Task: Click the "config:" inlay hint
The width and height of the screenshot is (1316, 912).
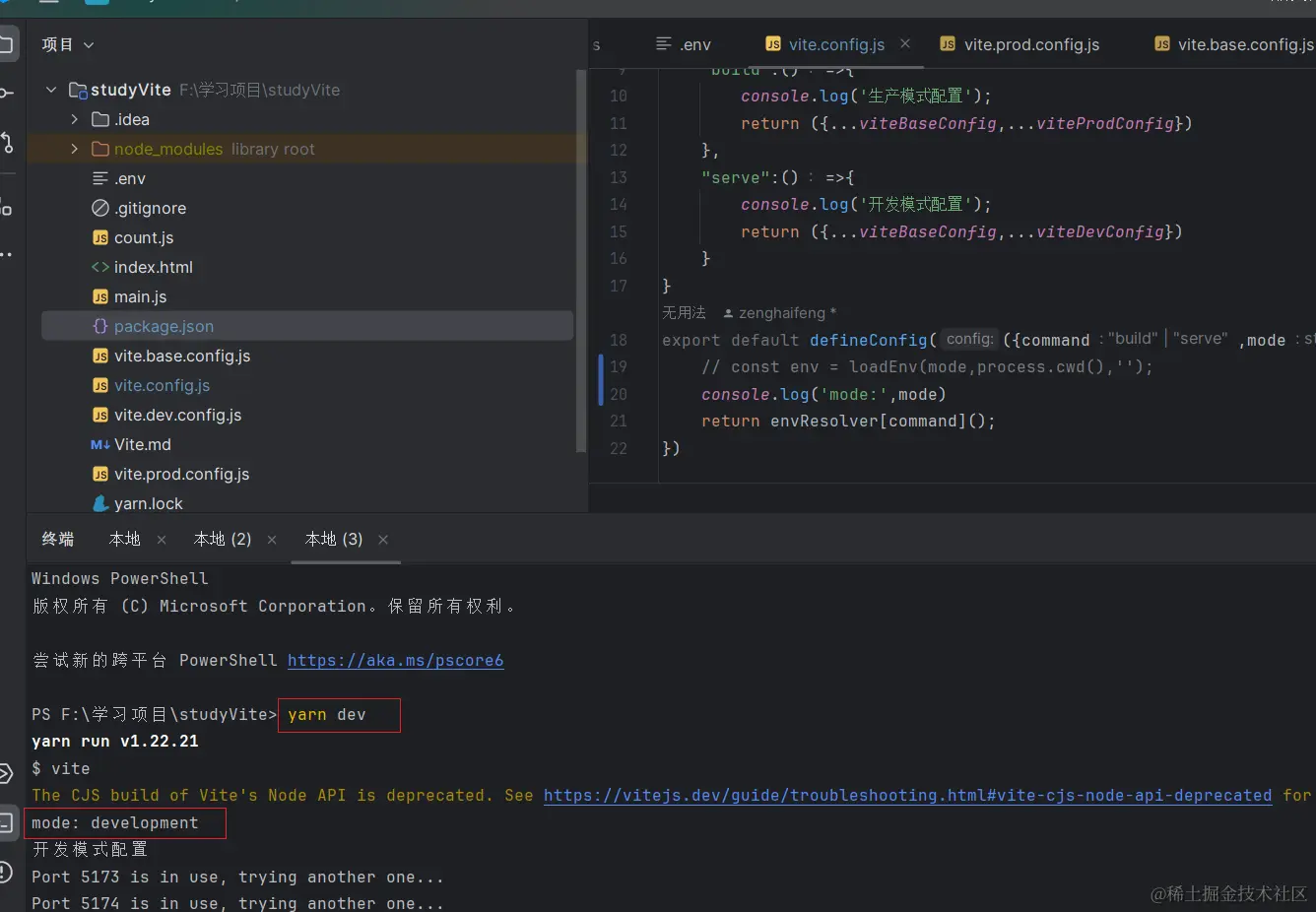Action: coord(969,339)
